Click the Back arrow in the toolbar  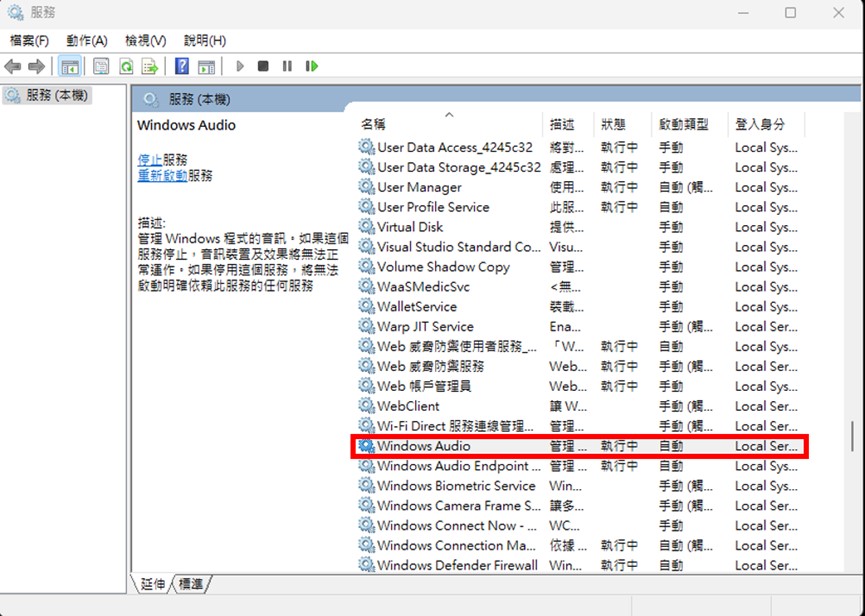click(13, 66)
